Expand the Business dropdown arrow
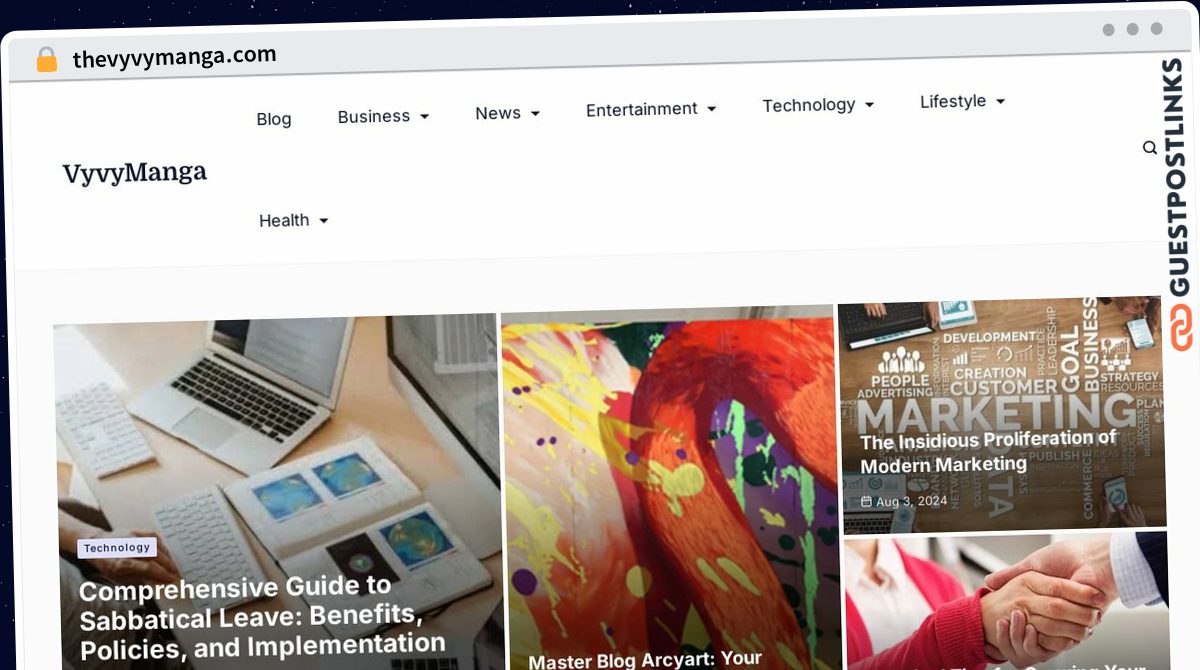Screen dimensions: 1200x670 tap(424, 117)
